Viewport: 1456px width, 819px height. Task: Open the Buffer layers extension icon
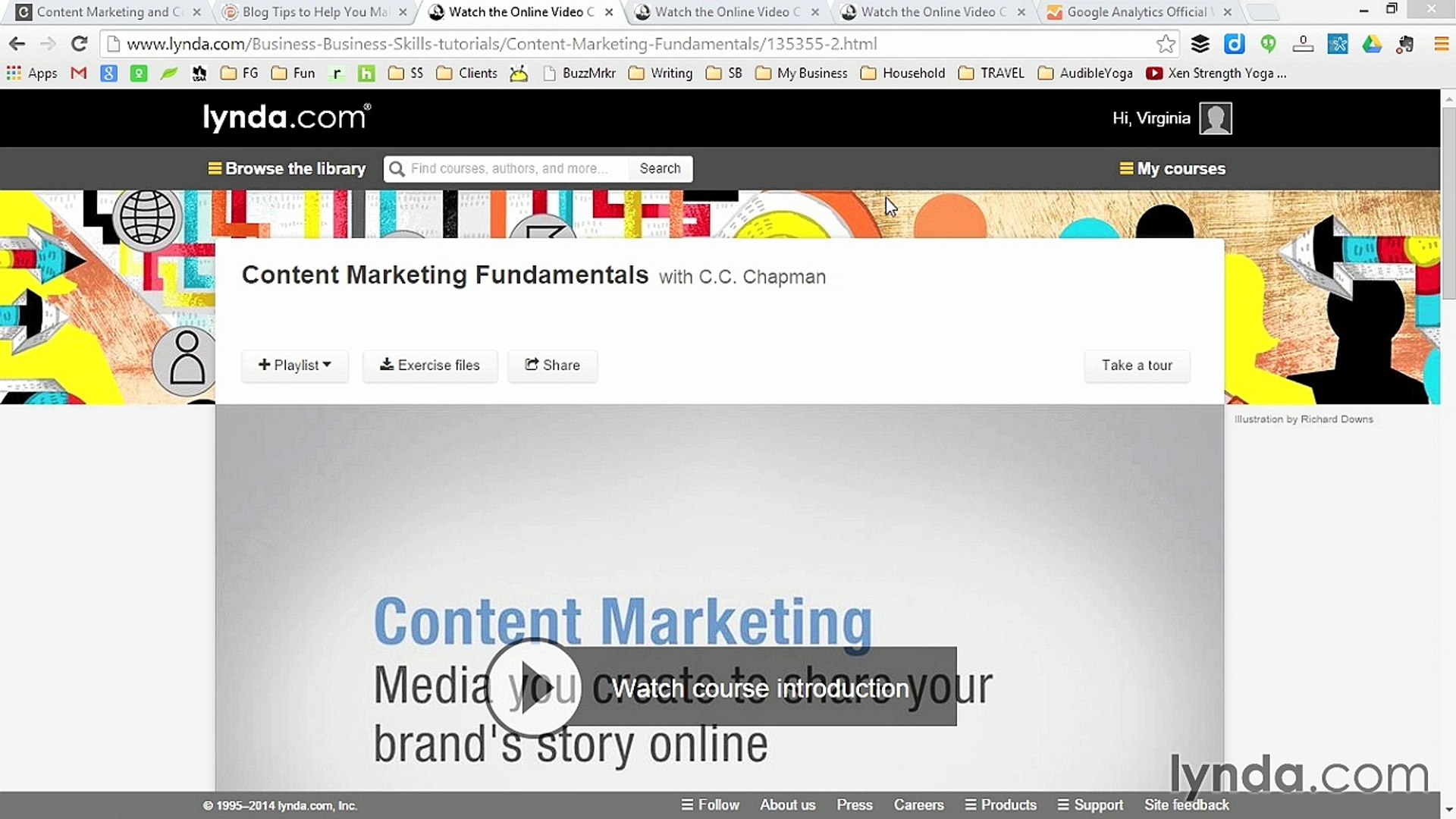coord(1200,44)
